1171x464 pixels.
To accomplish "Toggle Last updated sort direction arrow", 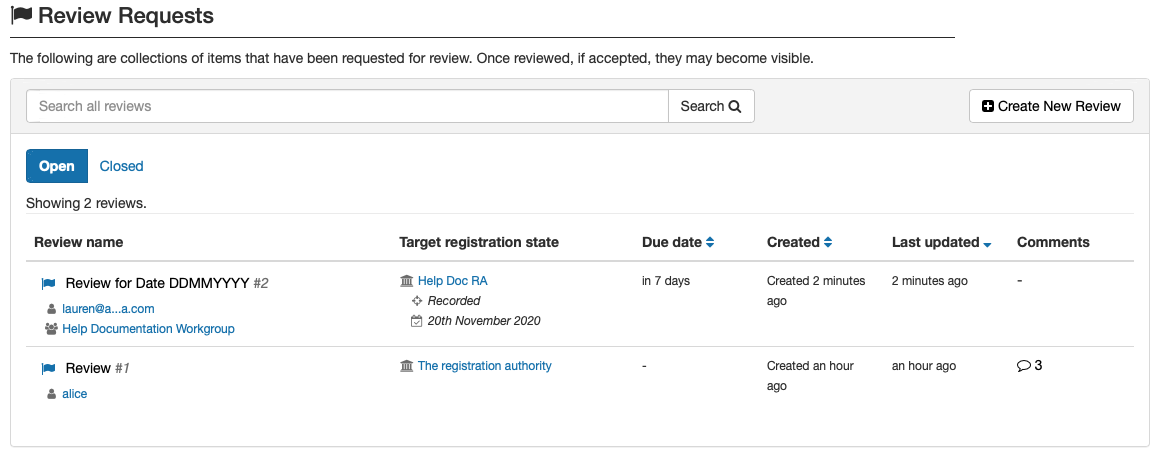I will click(987, 244).
